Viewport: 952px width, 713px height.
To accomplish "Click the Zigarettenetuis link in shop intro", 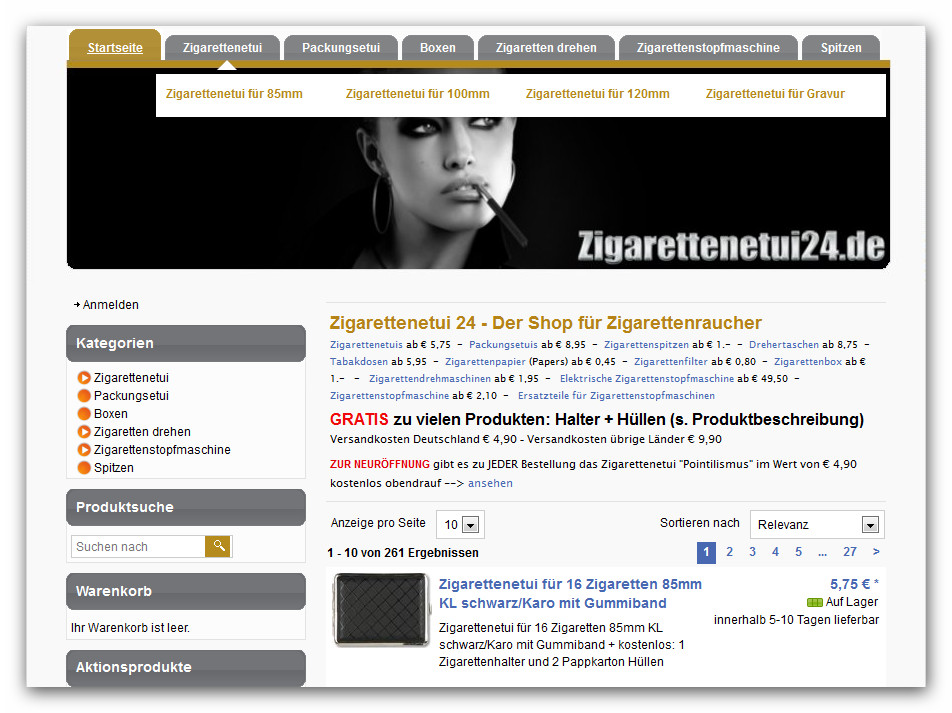I will 366,344.
